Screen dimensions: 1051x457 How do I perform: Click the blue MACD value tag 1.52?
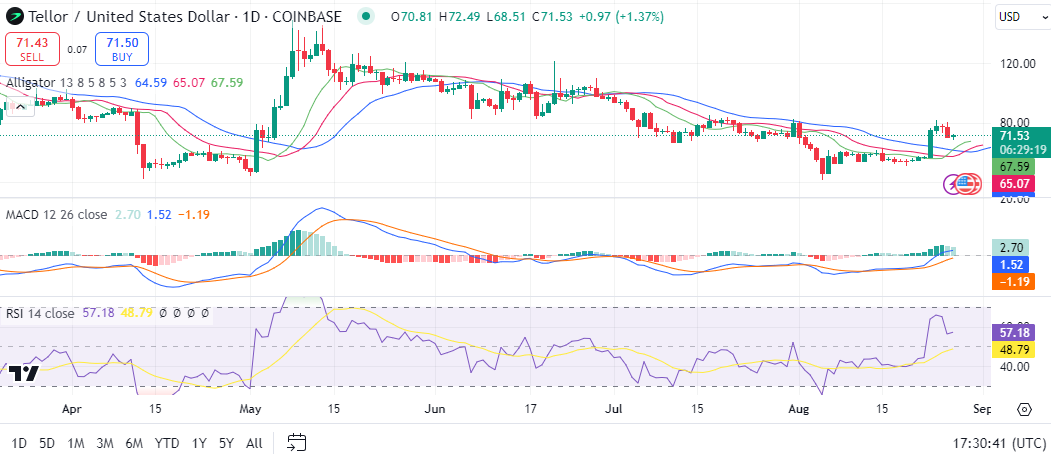pyautogui.click(x=1012, y=265)
